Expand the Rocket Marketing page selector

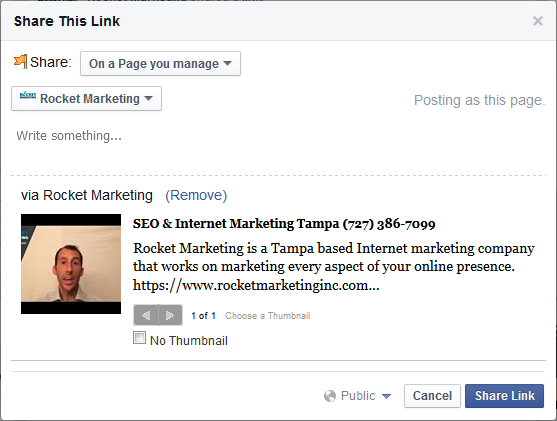click(86, 98)
